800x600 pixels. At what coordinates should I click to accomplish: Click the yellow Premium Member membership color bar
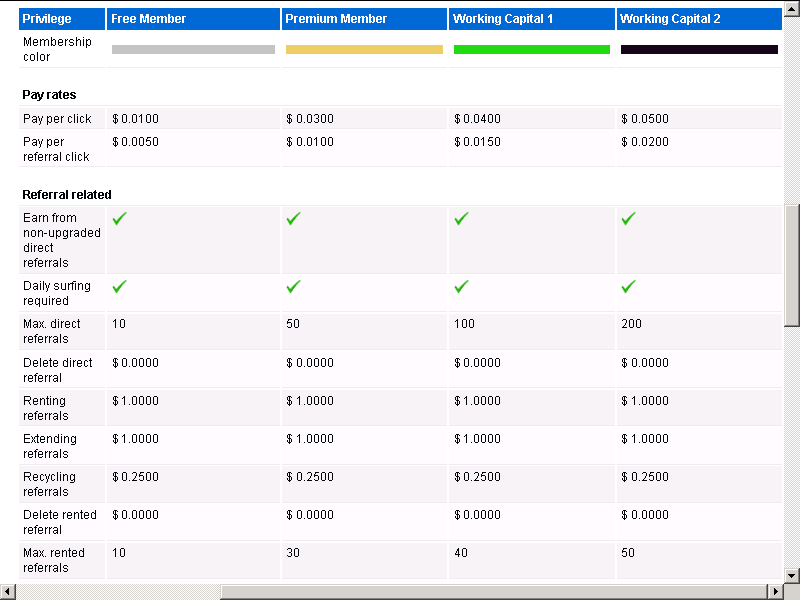point(364,49)
